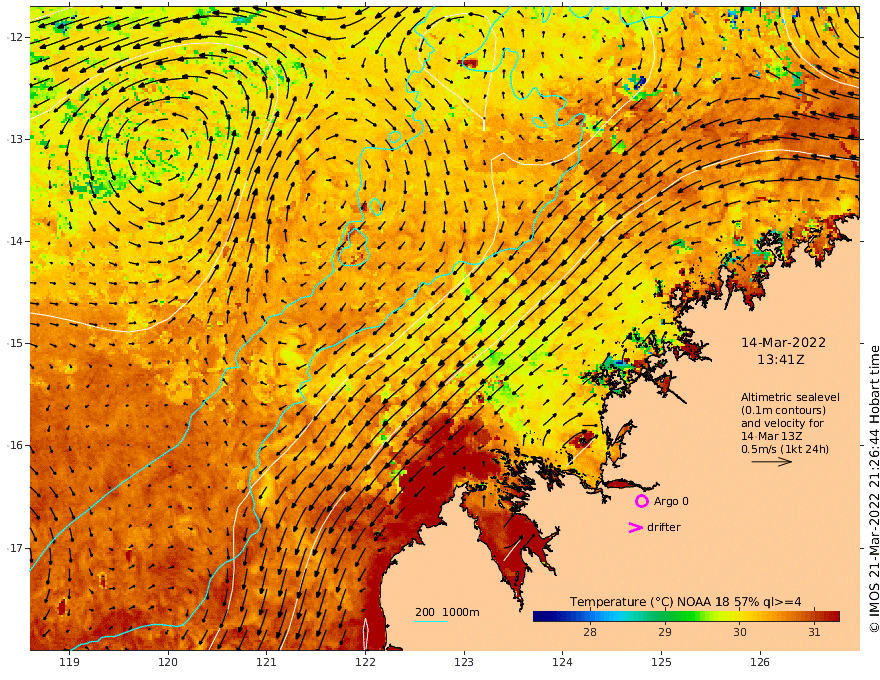Click the IMOS copyright timestamp text
The height and width of the screenshot is (680, 880).
point(874,489)
